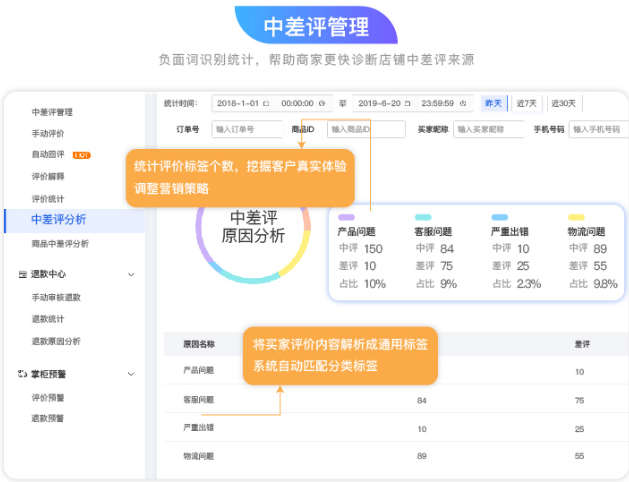Collapse the 退款中心 section chevron
The height and width of the screenshot is (482, 629).
131,273
